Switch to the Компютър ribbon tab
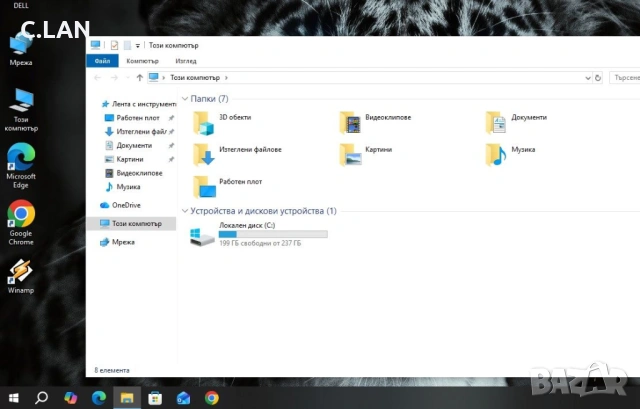The width and height of the screenshot is (640, 409). [x=142, y=61]
